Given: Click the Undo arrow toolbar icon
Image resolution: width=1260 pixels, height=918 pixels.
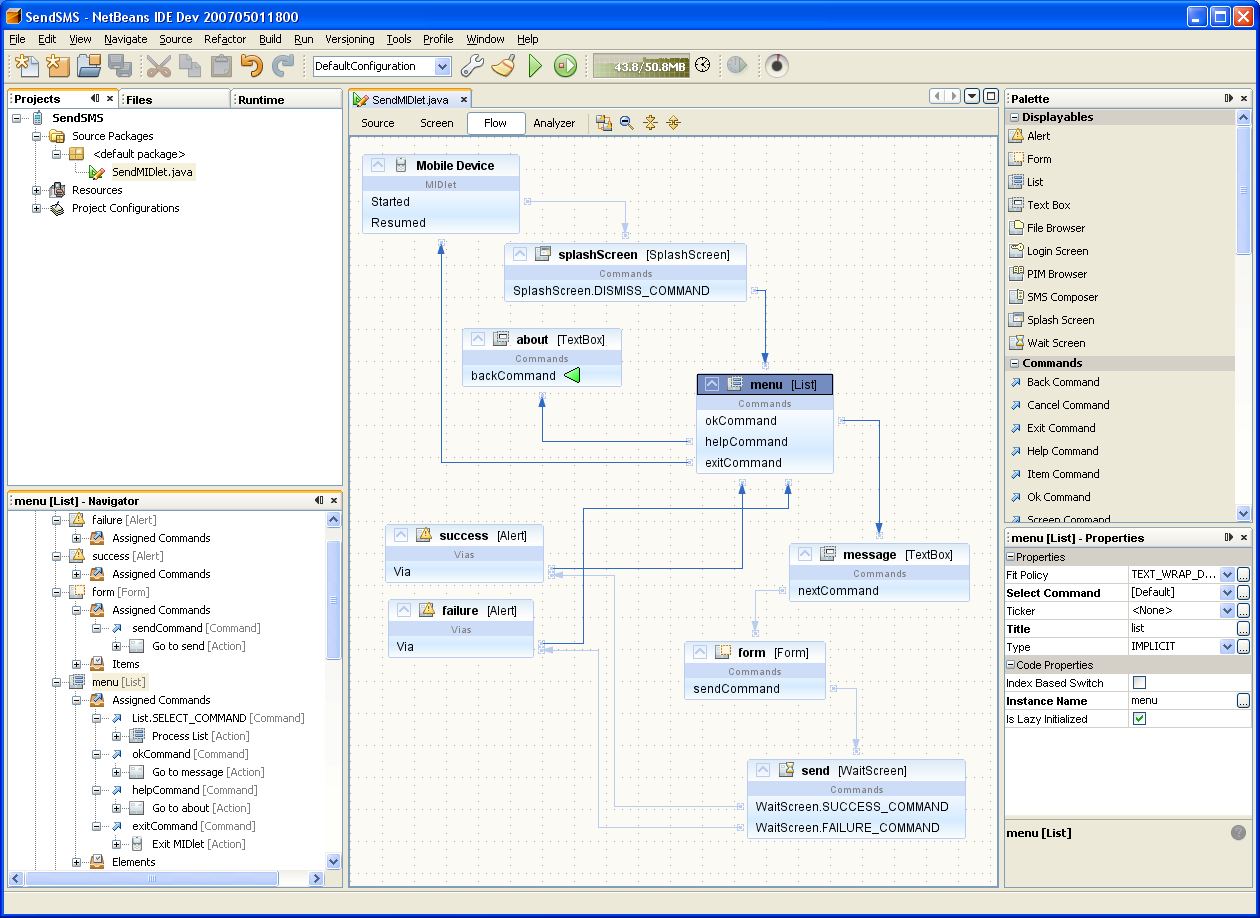Looking at the screenshot, I should pyautogui.click(x=252, y=66).
